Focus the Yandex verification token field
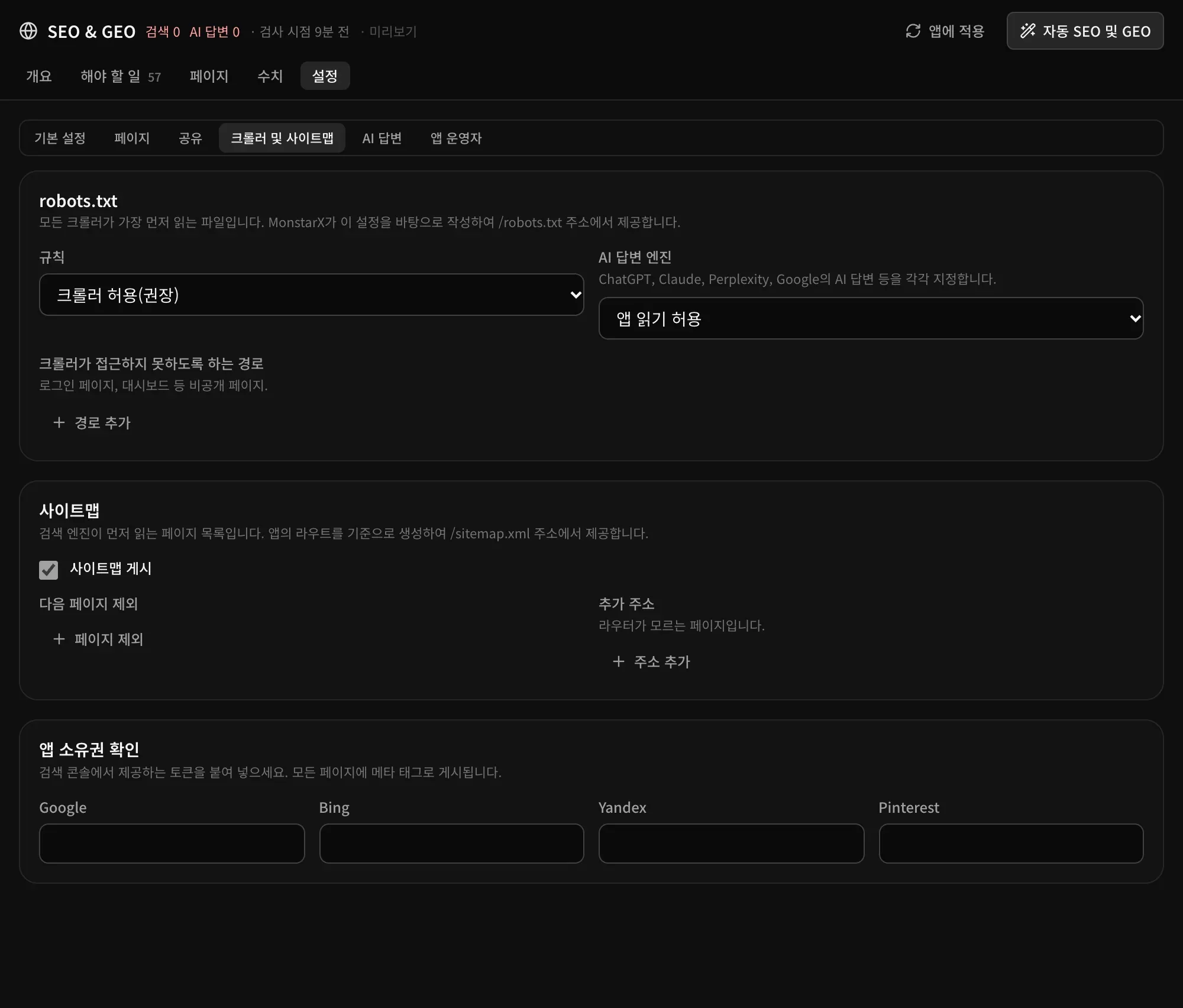Viewport: 1183px width, 1008px height. coord(731,844)
